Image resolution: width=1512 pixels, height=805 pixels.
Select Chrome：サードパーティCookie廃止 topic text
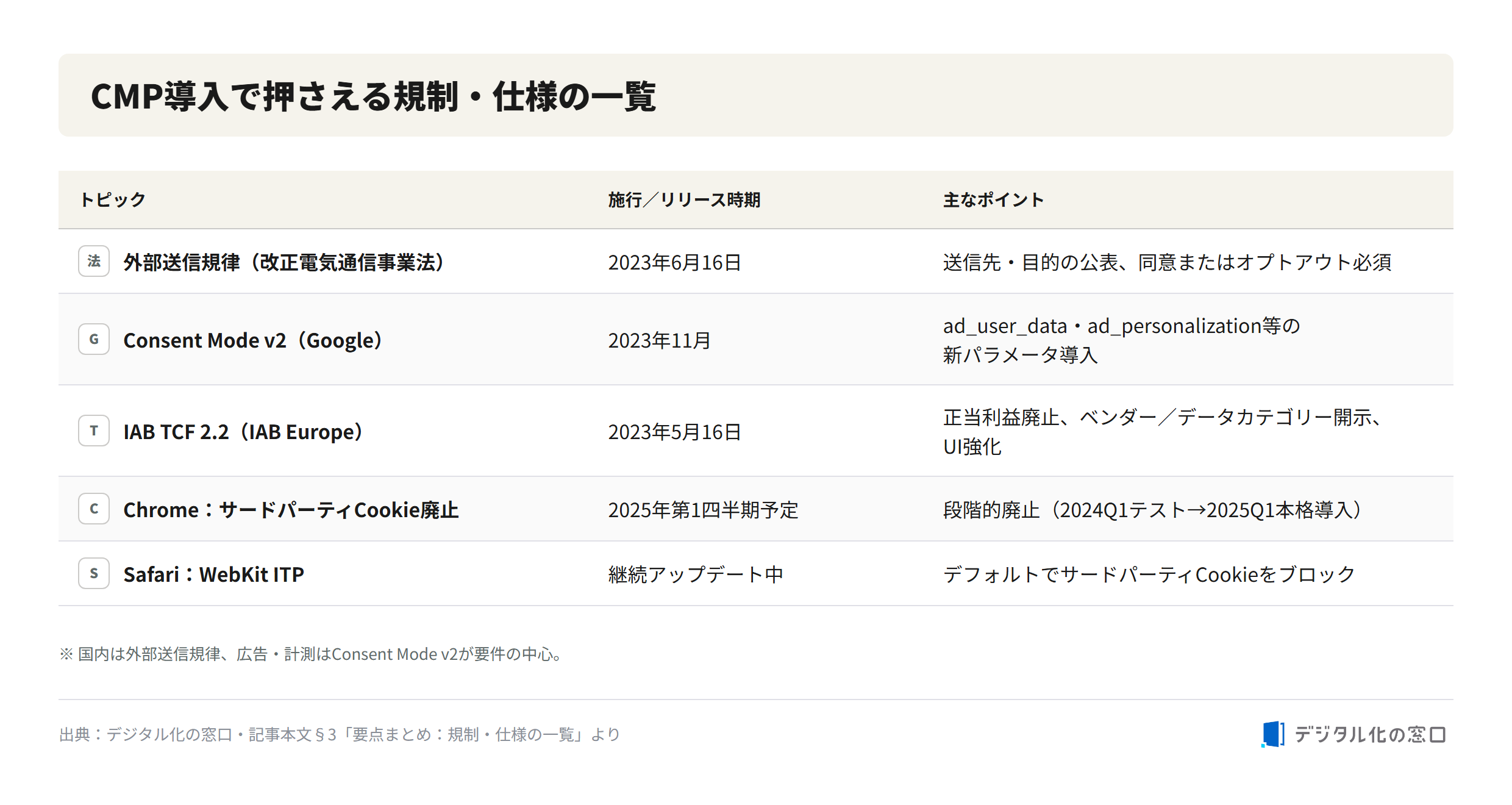[291, 510]
